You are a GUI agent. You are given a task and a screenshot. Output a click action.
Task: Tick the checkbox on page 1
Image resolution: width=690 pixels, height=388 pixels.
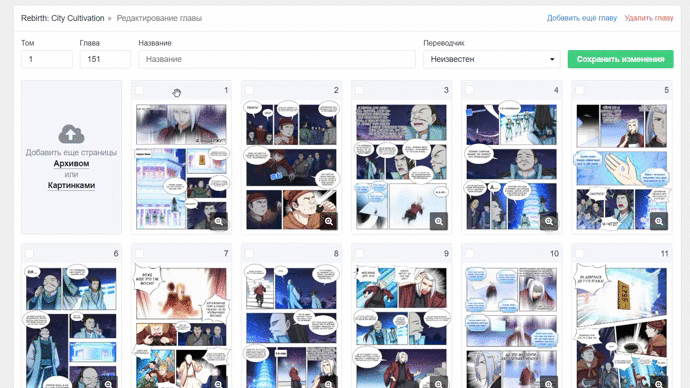tap(139, 90)
